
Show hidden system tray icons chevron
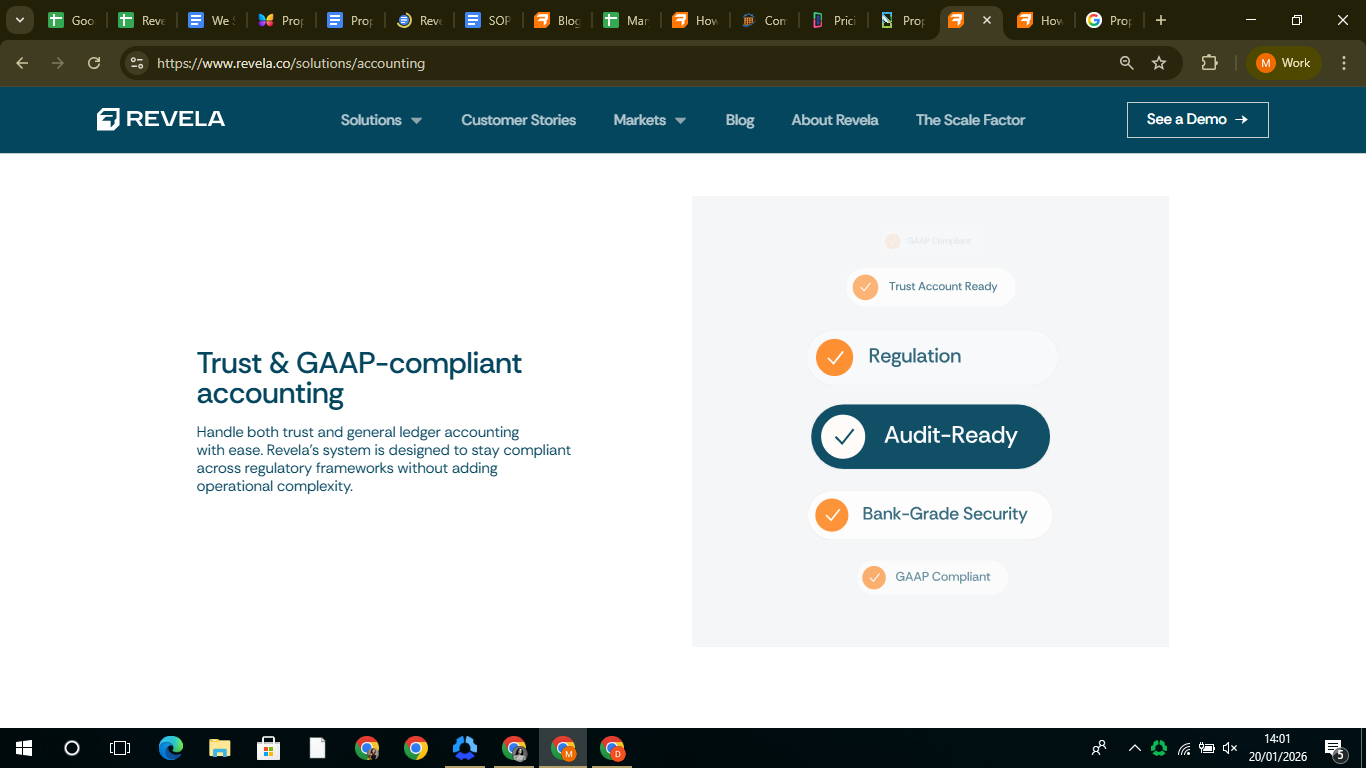pos(1134,748)
